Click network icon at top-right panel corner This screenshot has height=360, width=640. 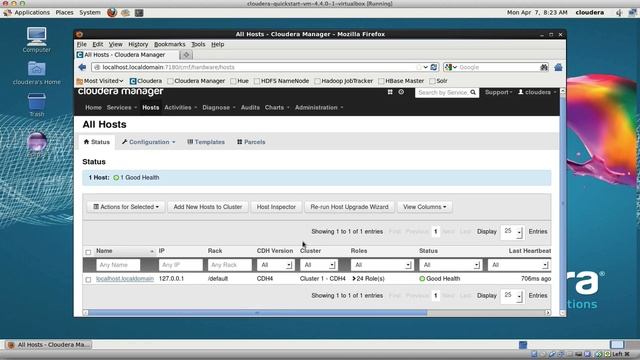632,13
